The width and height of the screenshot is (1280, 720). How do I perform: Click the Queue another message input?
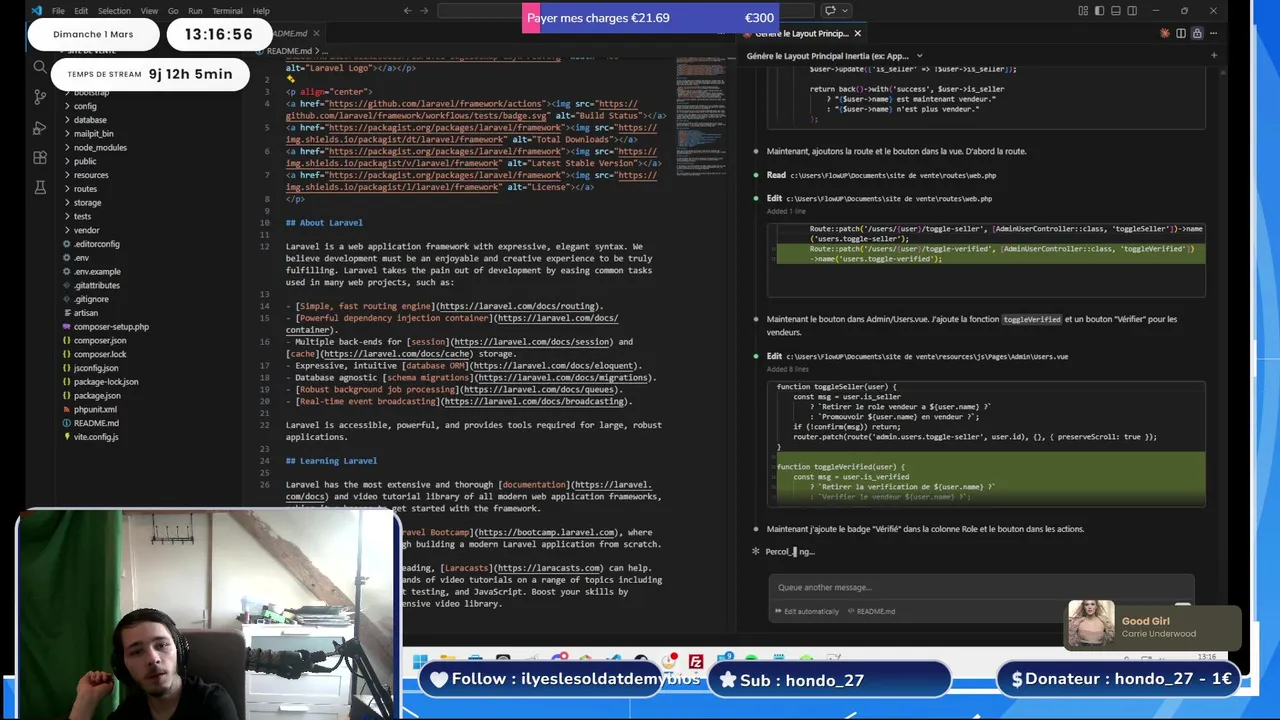980,588
